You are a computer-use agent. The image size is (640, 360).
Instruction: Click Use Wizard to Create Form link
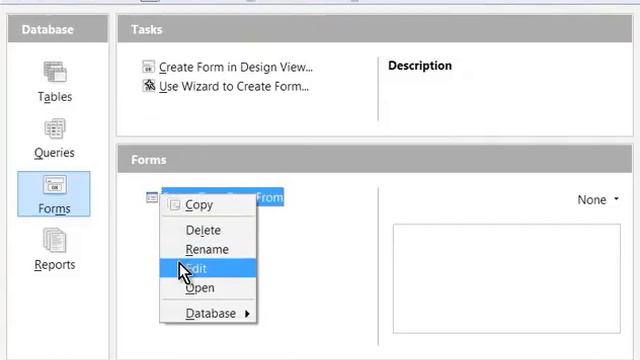tap(234, 87)
